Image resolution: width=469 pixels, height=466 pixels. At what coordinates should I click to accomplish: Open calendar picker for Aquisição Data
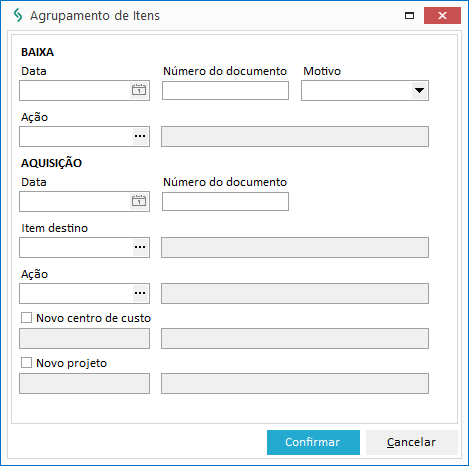click(139, 201)
